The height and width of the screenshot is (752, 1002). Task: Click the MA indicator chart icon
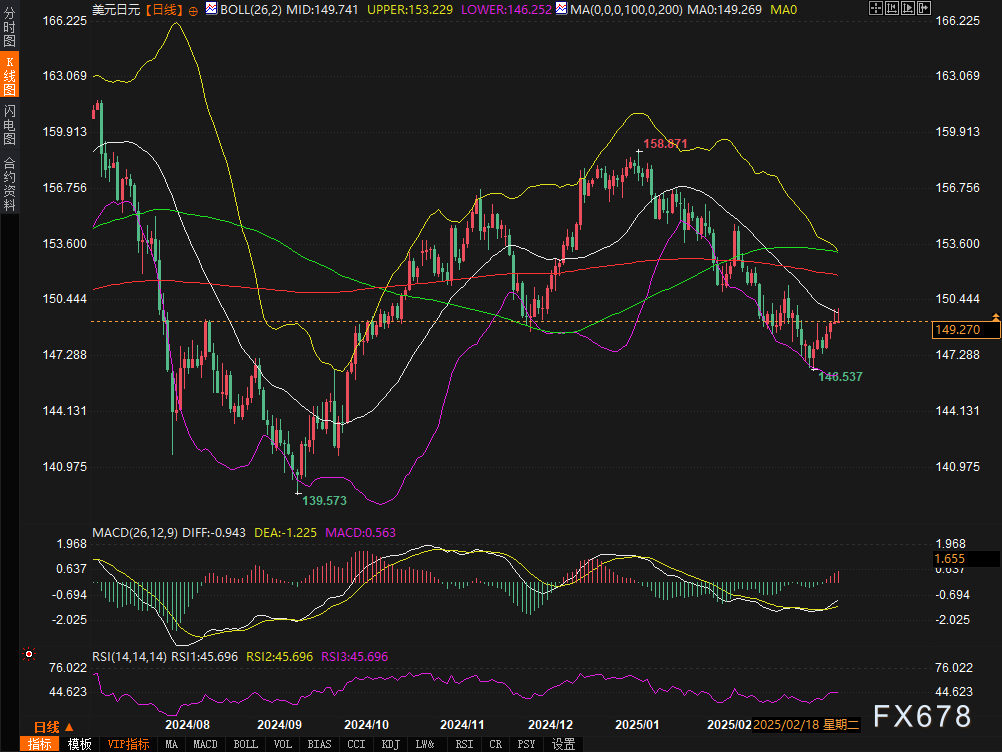(561, 9)
